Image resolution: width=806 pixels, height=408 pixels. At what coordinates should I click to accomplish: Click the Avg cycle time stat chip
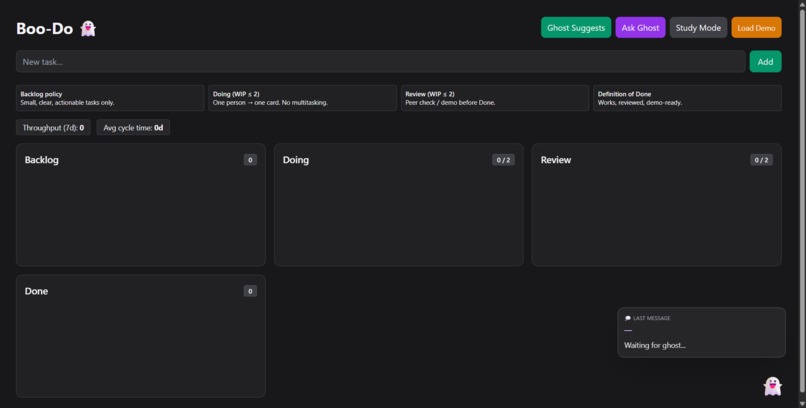click(133, 127)
